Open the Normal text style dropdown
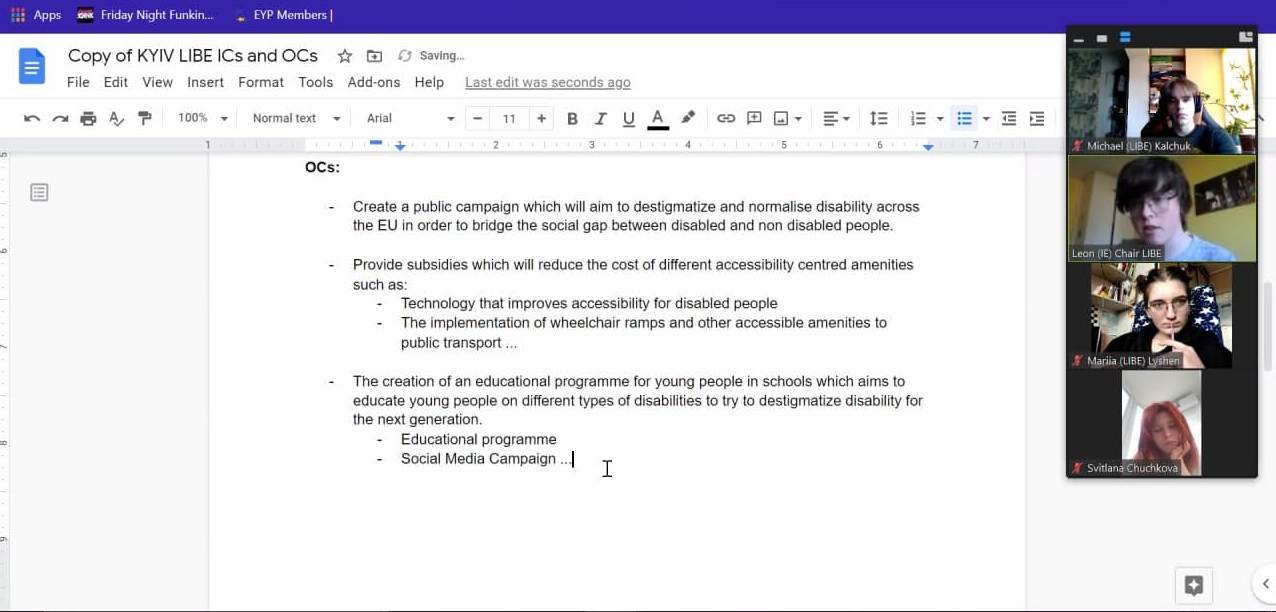Image resolution: width=1276 pixels, height=612 pixels. 297,118
